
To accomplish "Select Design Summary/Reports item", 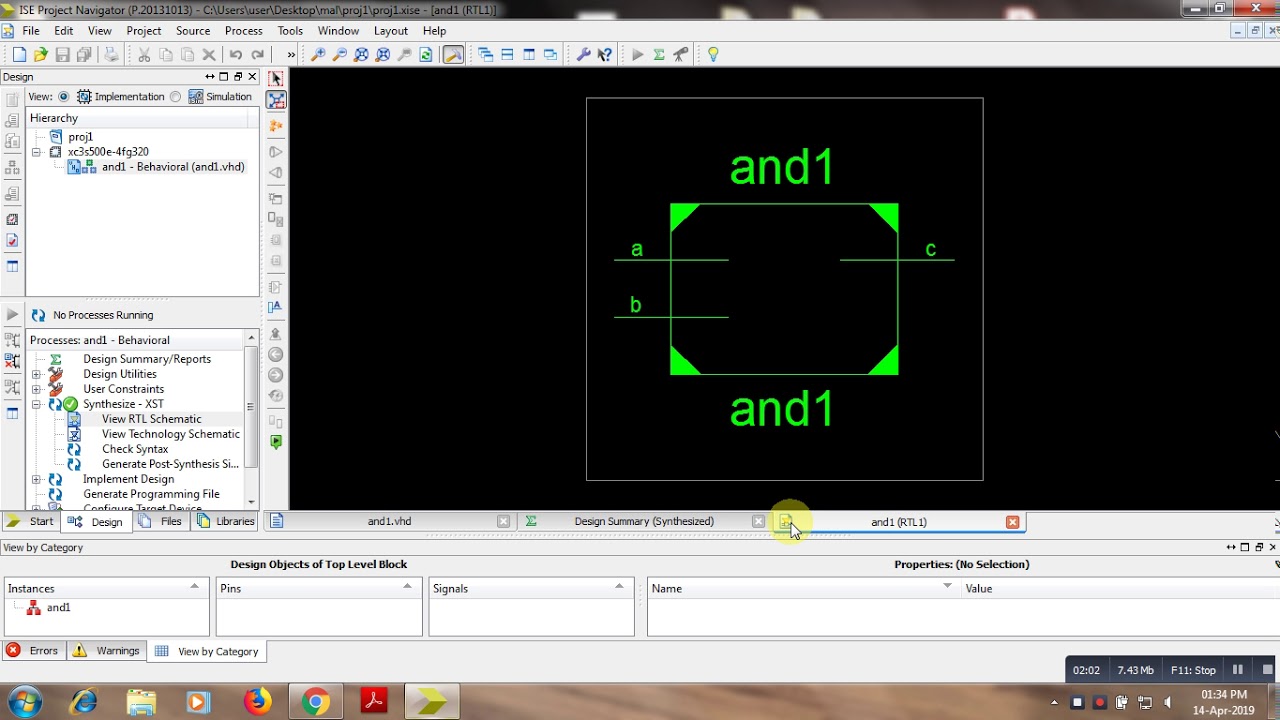I will coord(147,359).
